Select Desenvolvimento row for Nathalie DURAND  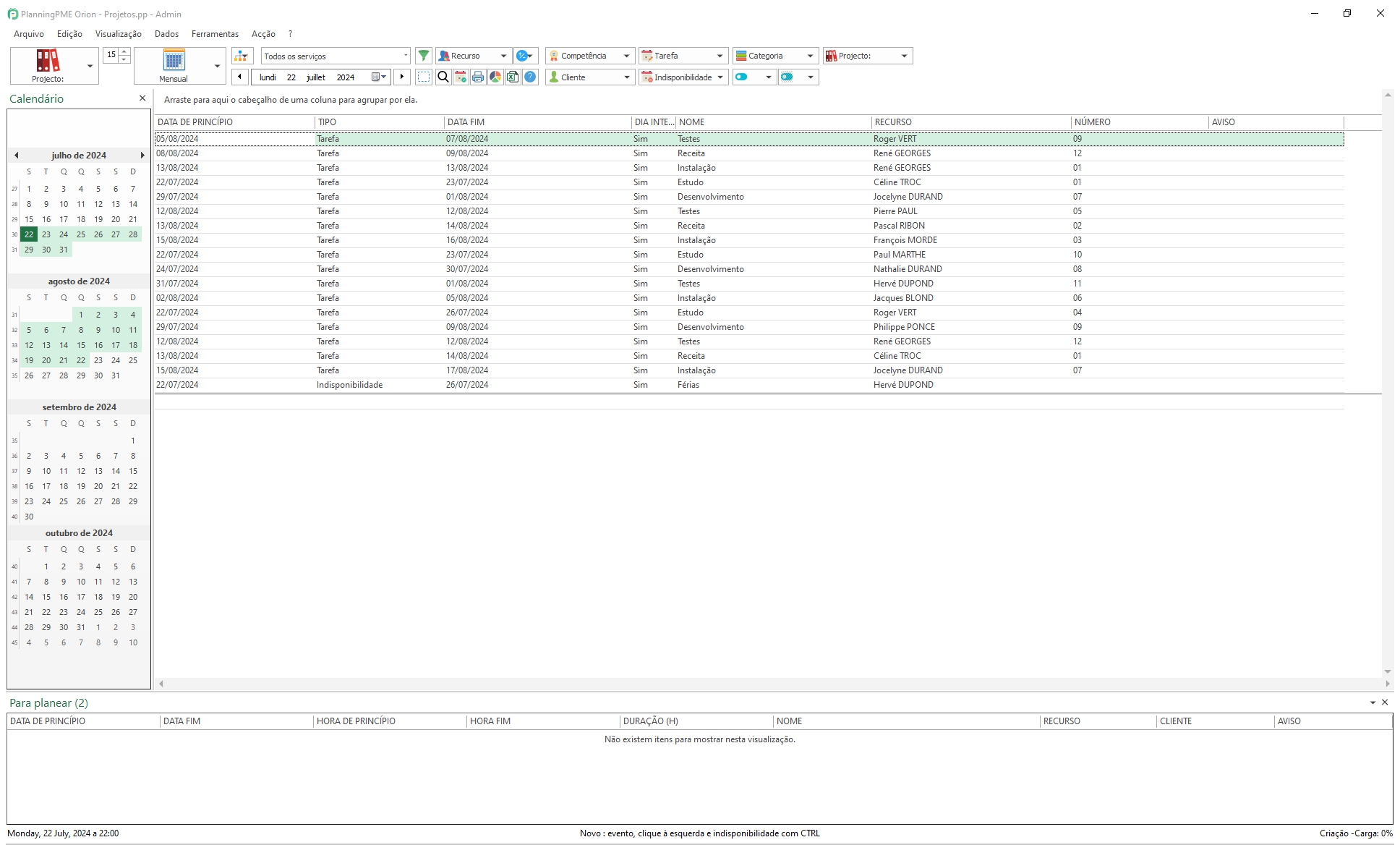[x=749, y=269]
